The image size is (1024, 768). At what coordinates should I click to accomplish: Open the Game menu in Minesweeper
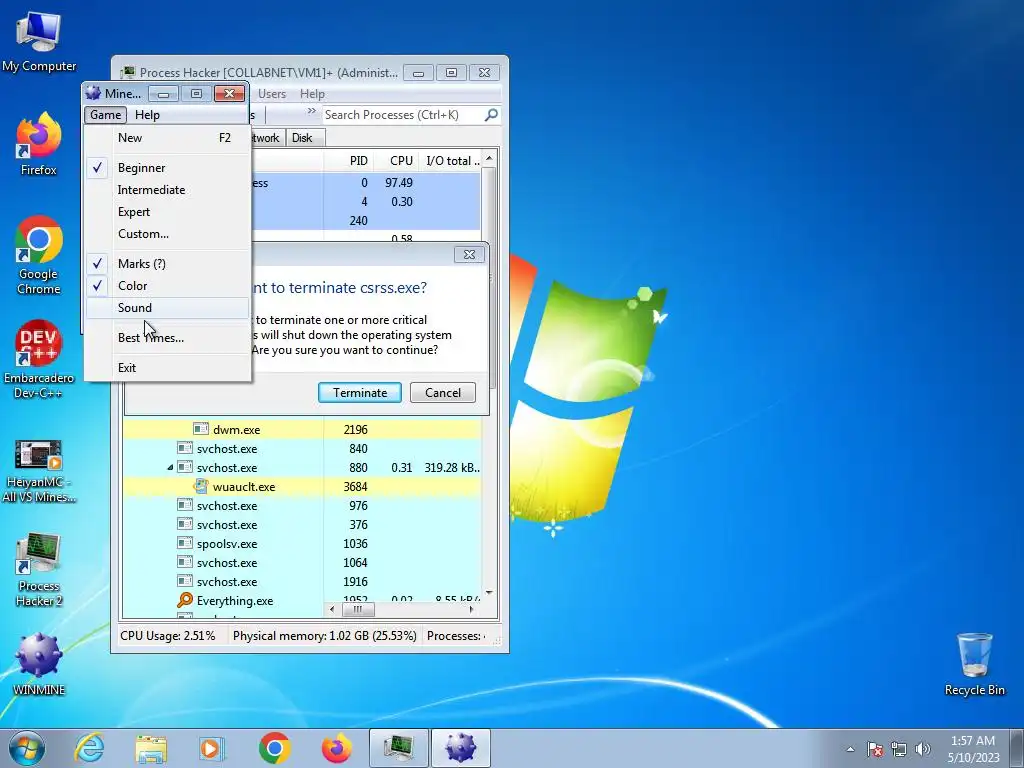pyautogui.click(x=105, y=115)
